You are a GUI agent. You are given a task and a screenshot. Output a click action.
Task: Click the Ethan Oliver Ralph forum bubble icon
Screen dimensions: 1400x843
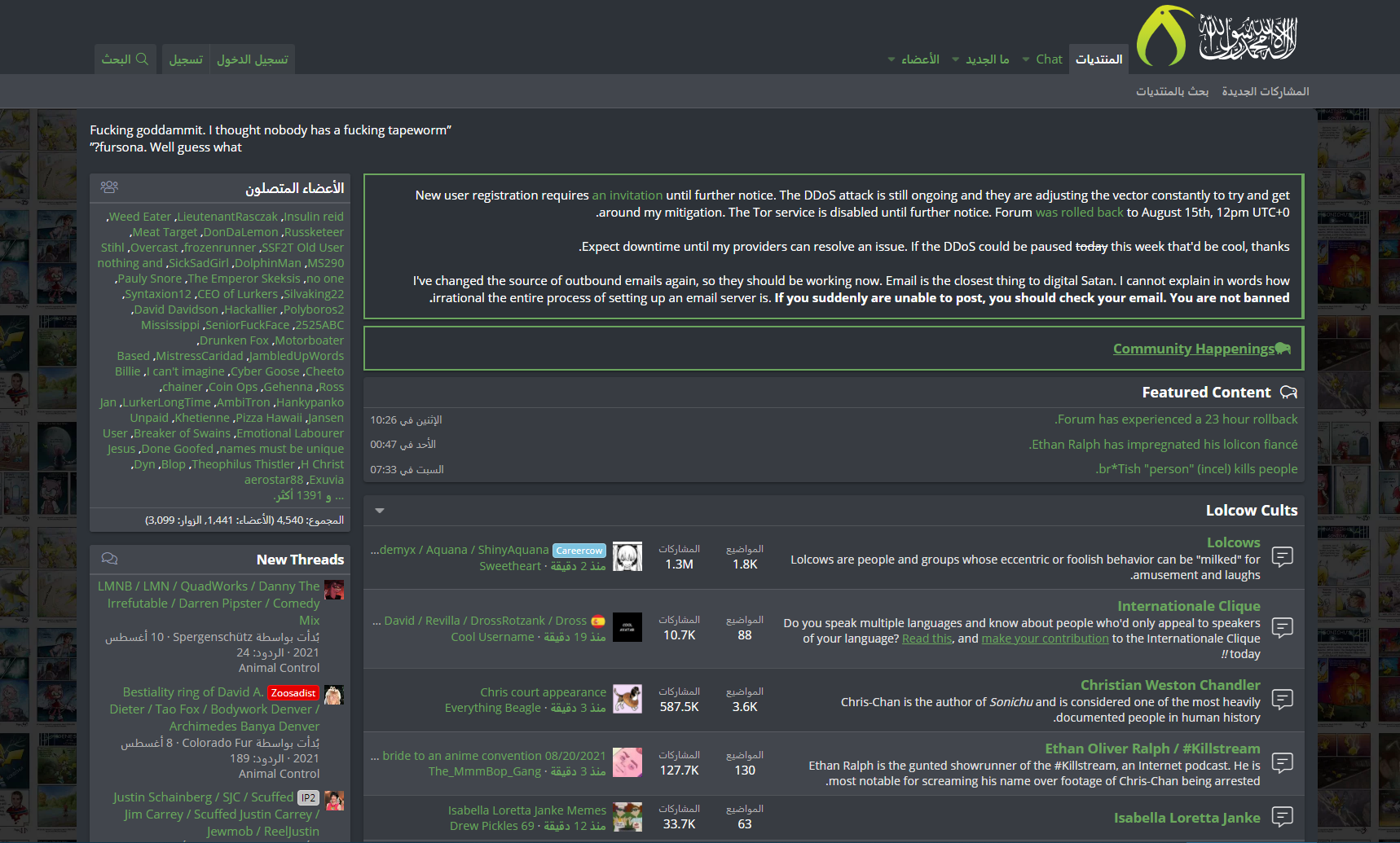click(x=1283, y=763)
